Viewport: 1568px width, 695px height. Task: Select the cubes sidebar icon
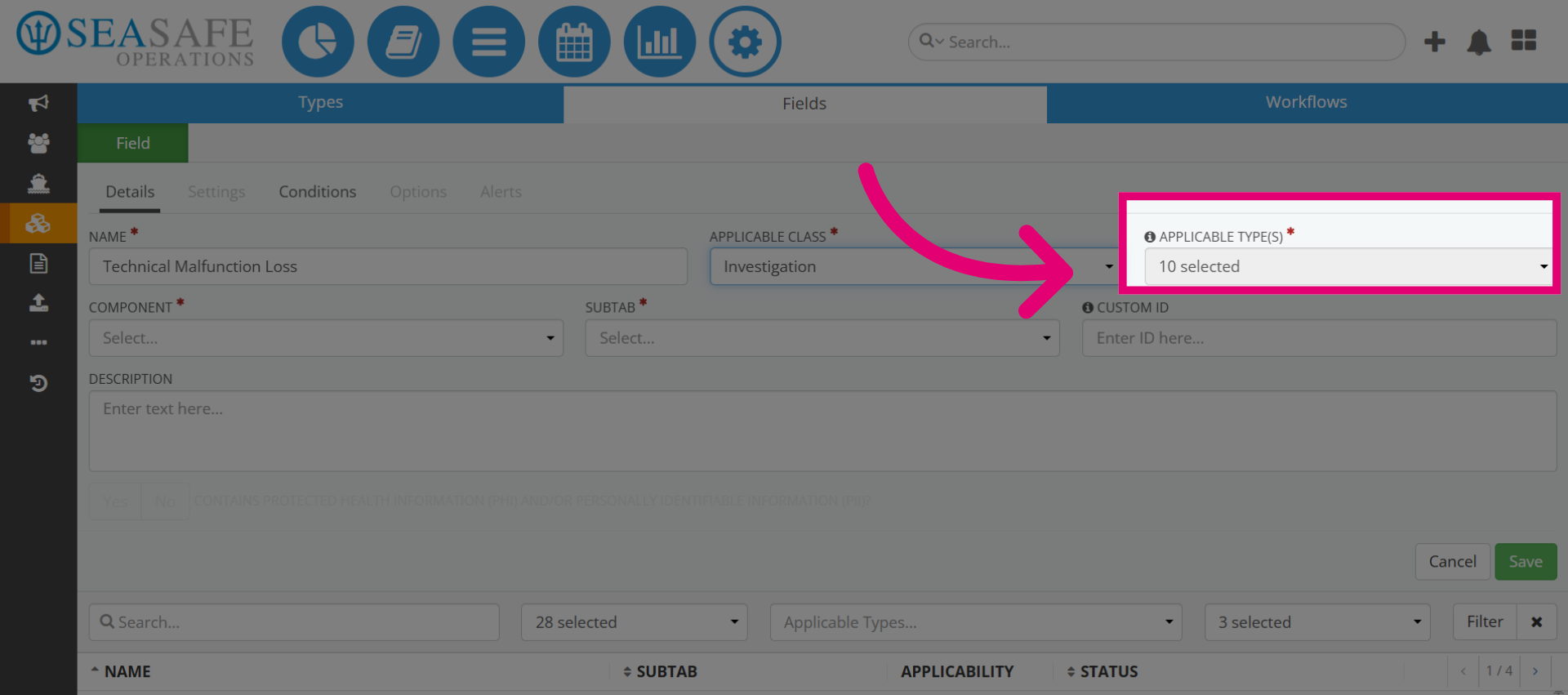(x=38, y=223)
